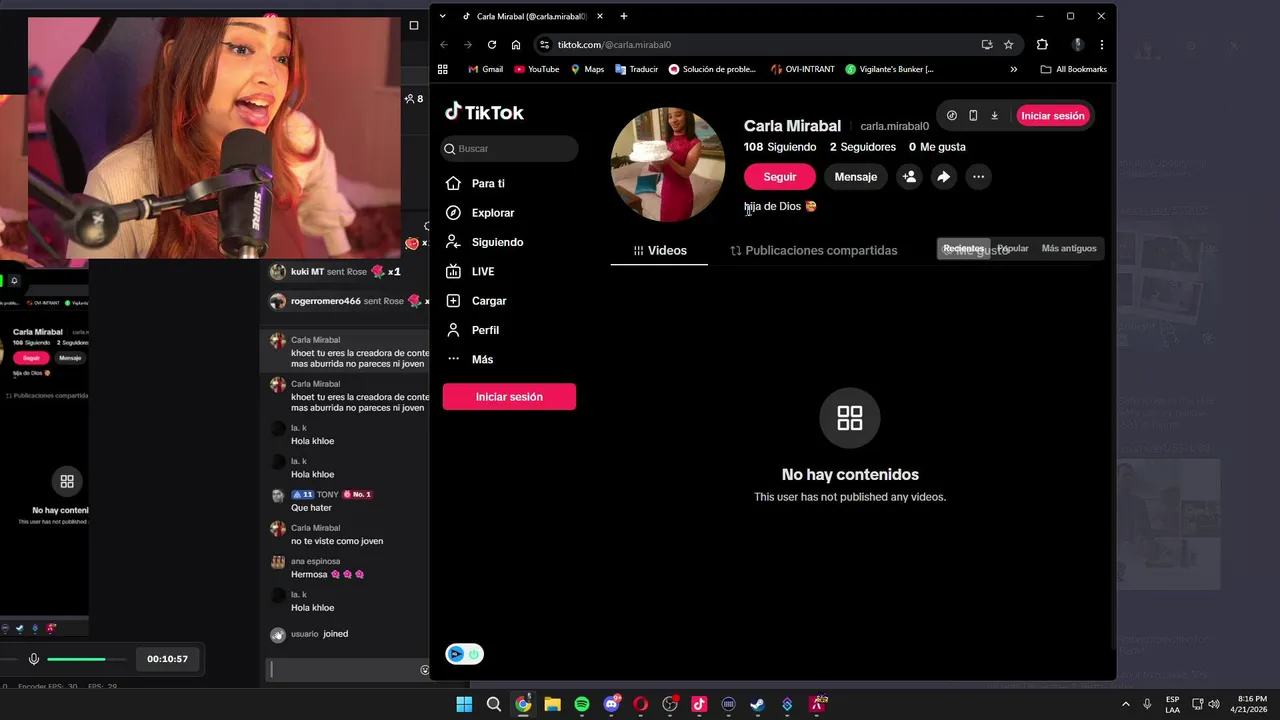Sort videos by Recientes
Screen dimensions: 1280x720
coord(964,248)
